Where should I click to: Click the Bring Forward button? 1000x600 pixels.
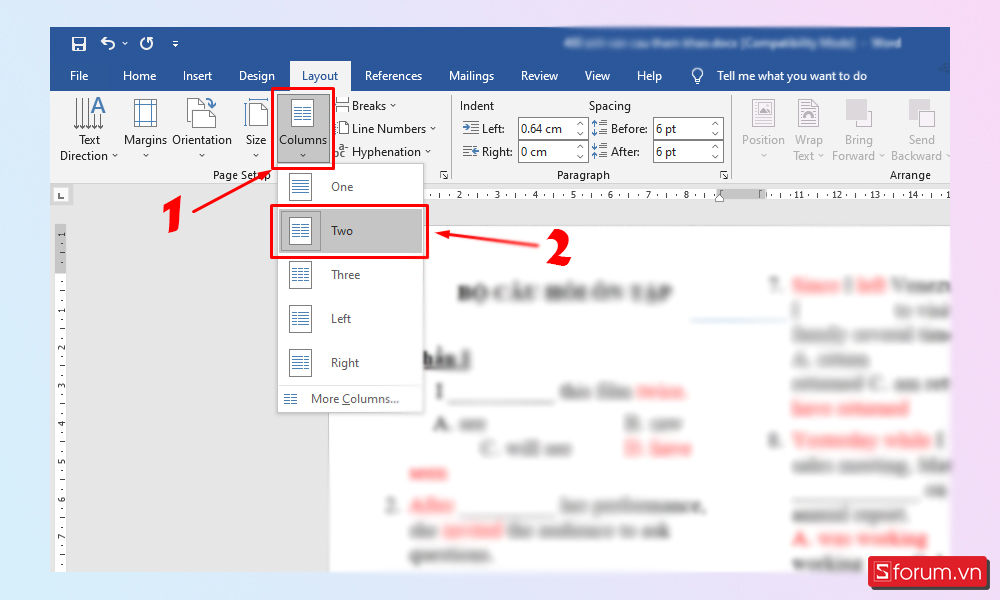[x=858, y=129]
